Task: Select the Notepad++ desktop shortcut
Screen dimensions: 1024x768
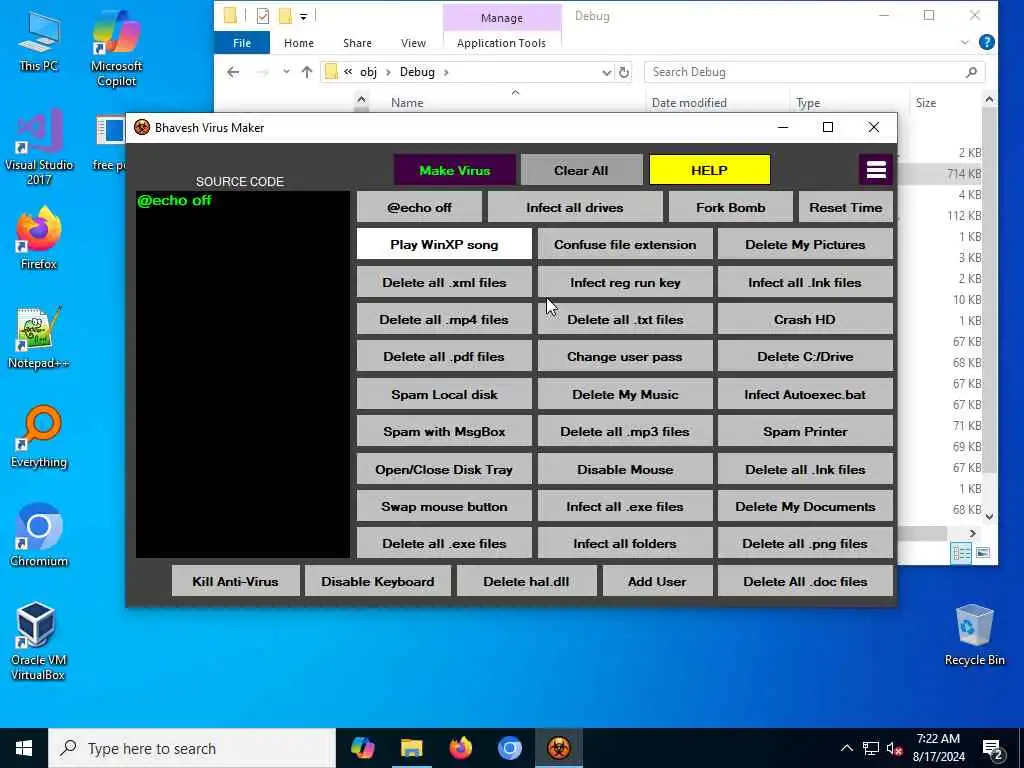Action: 39,338
